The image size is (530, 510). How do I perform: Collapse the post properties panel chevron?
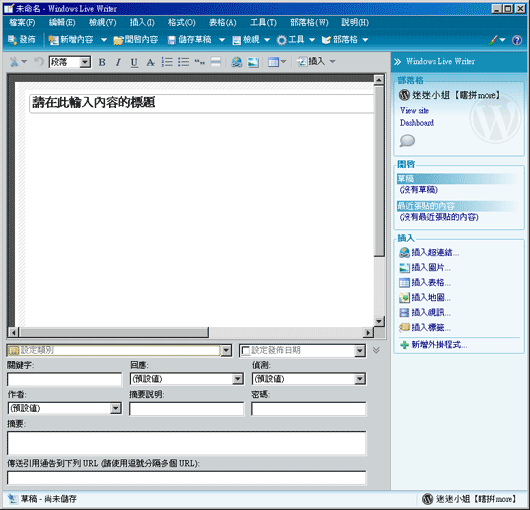376,350
